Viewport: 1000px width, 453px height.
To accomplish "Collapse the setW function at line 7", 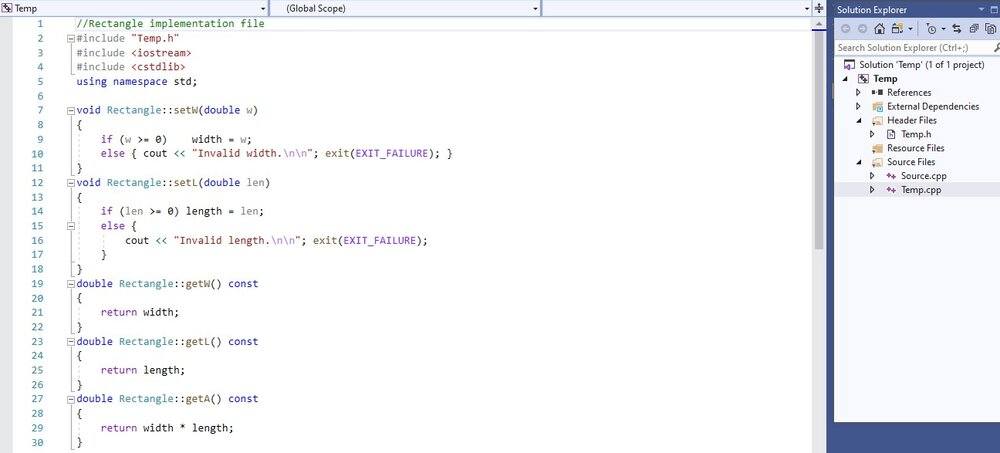I will [x=71, y=110].
